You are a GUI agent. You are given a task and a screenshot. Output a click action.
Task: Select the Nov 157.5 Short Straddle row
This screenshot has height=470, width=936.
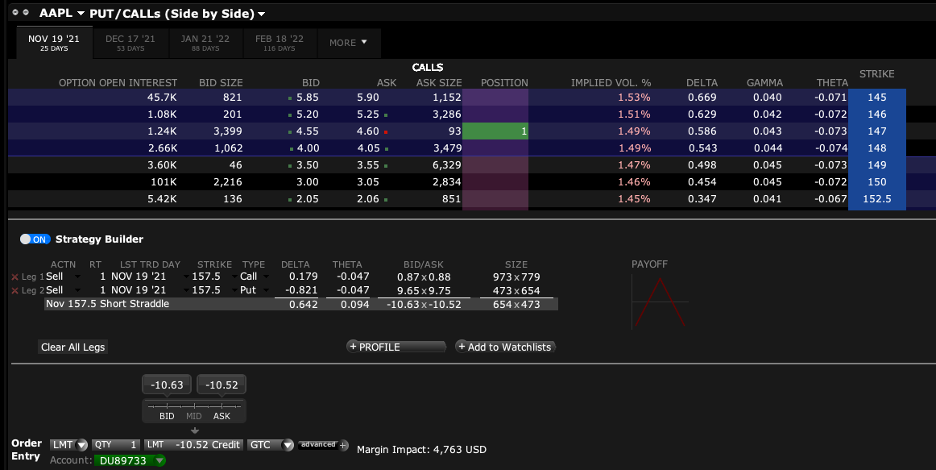[x=301, y=304]
